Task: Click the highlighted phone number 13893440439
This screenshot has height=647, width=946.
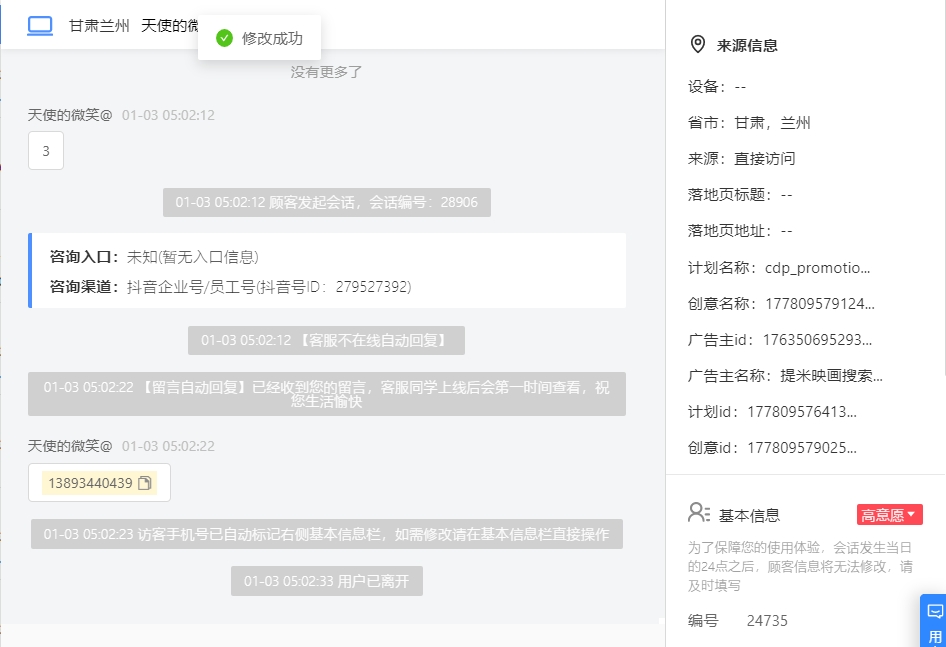Action: 90,483
